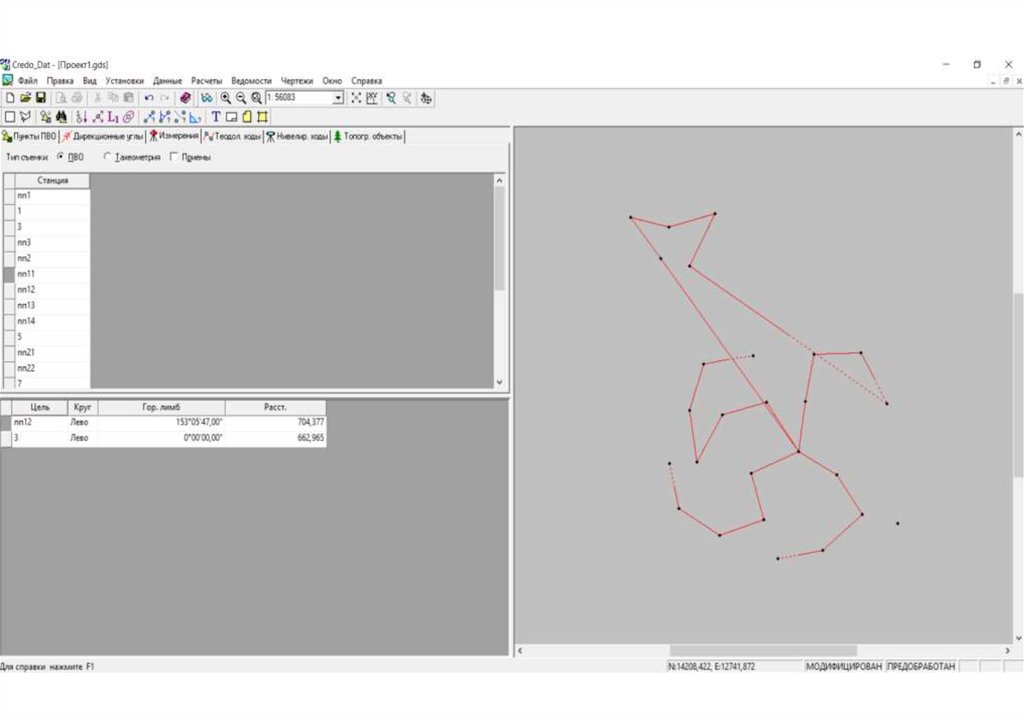The height and width of the screenshot is (721, 1024).
Task: Click the Undo arrow icon
Action: point(149,98)
